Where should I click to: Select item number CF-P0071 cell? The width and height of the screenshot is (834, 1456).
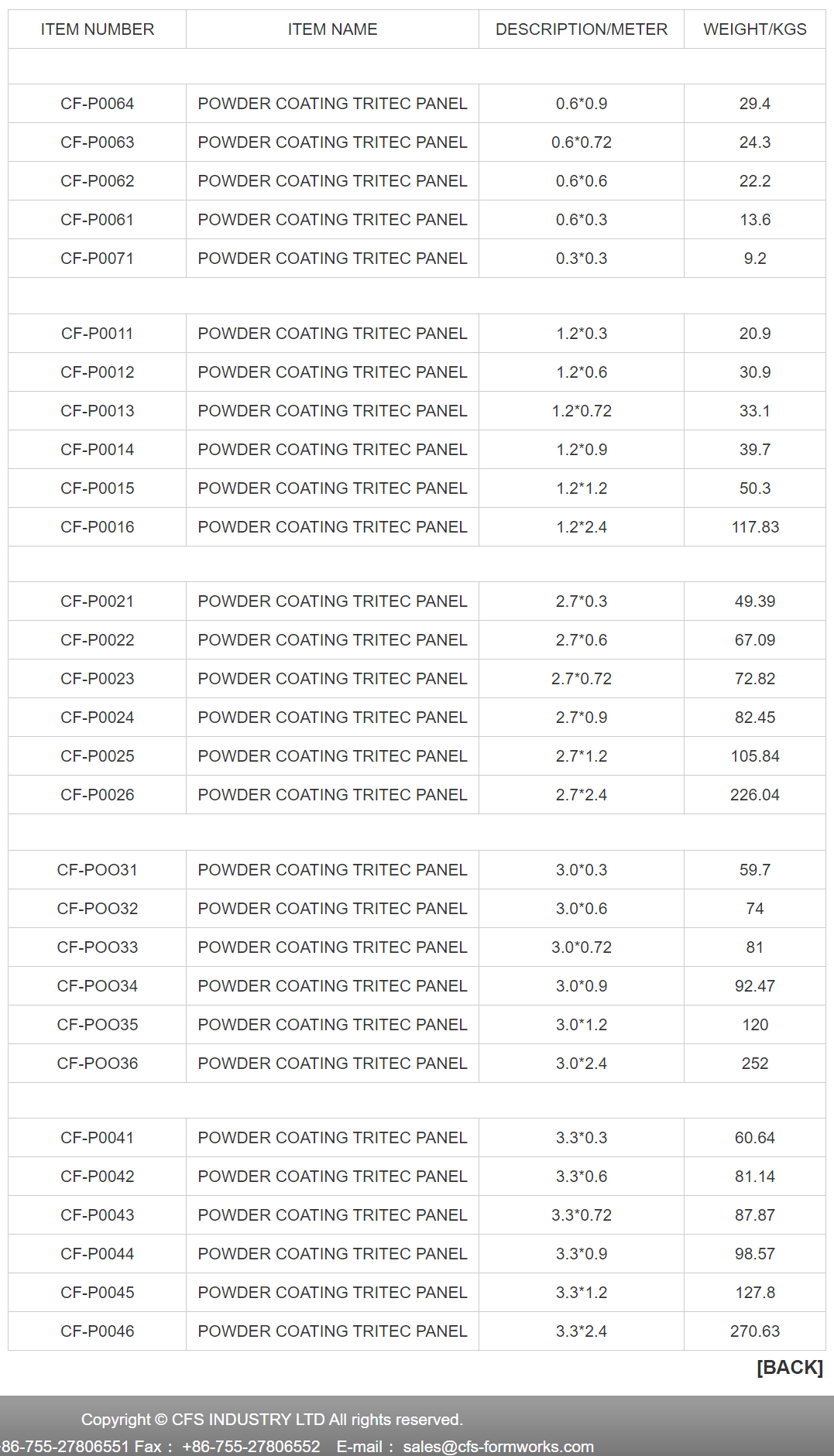click(98, 259)
